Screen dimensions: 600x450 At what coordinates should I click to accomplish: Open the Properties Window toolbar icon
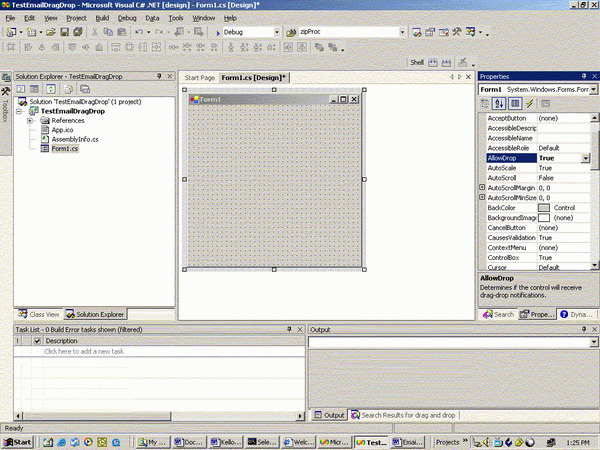click(430, 33)
